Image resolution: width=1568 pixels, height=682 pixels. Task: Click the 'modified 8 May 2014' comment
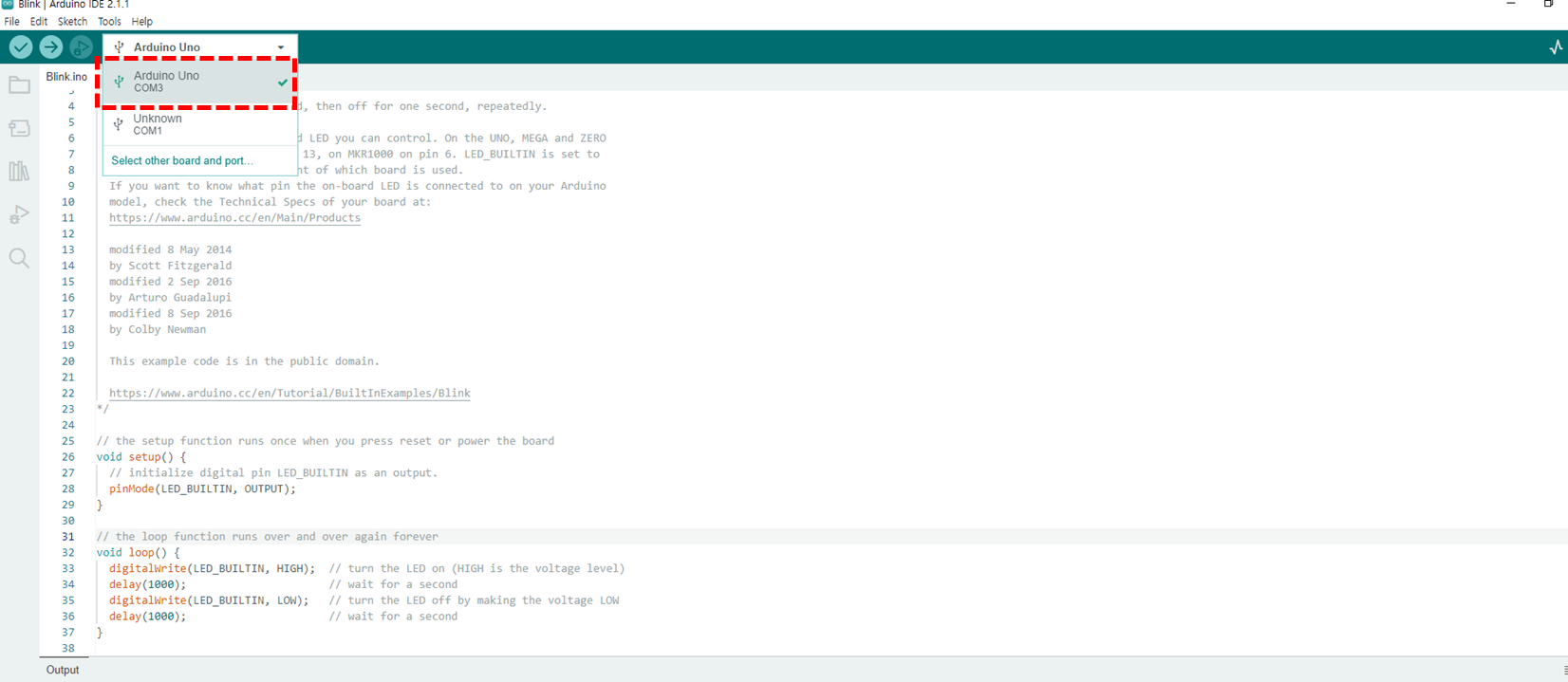[x=170, y=249]
